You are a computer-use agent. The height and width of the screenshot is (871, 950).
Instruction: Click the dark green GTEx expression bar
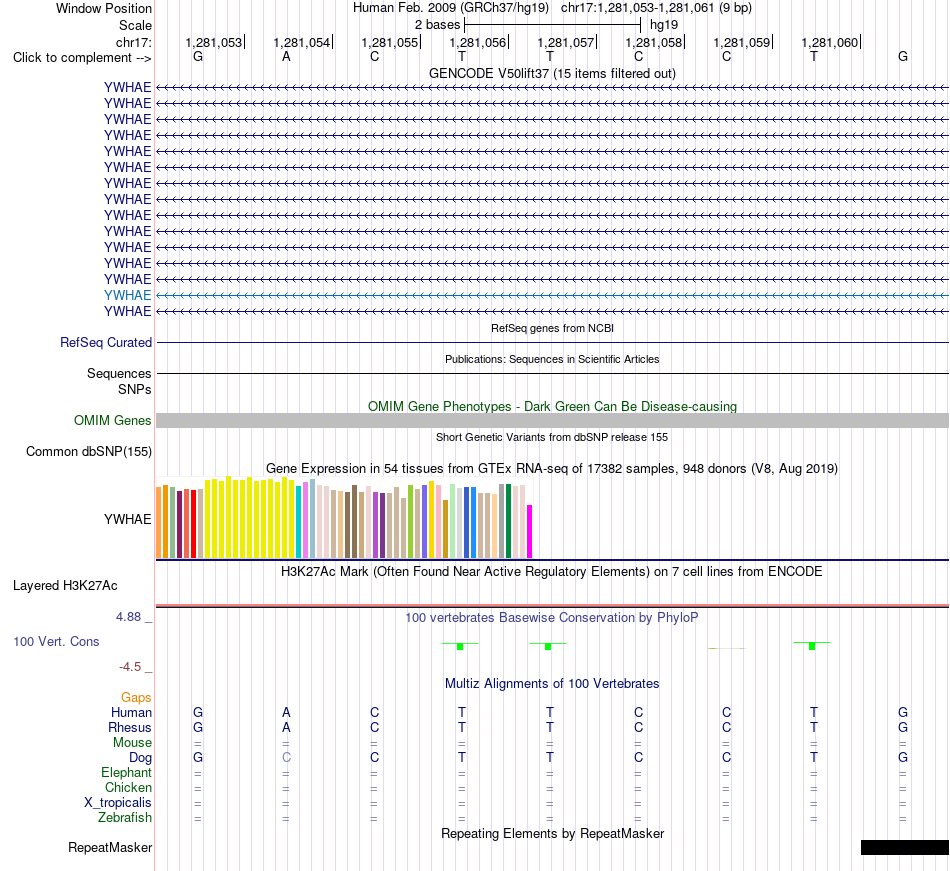point(508,521)
